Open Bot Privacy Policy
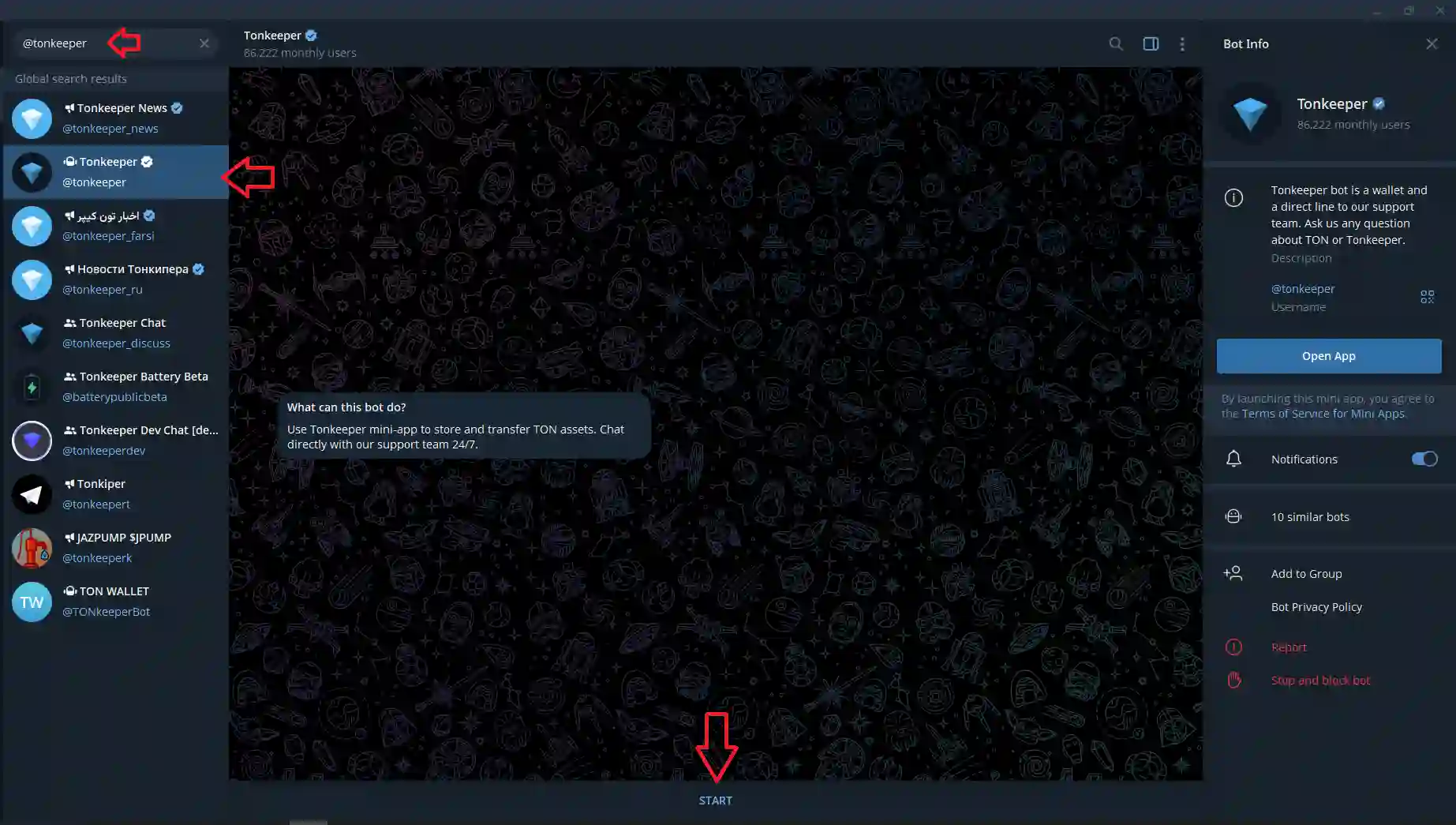Viewport: 1456px width, 825px height. click(1316, 607)
